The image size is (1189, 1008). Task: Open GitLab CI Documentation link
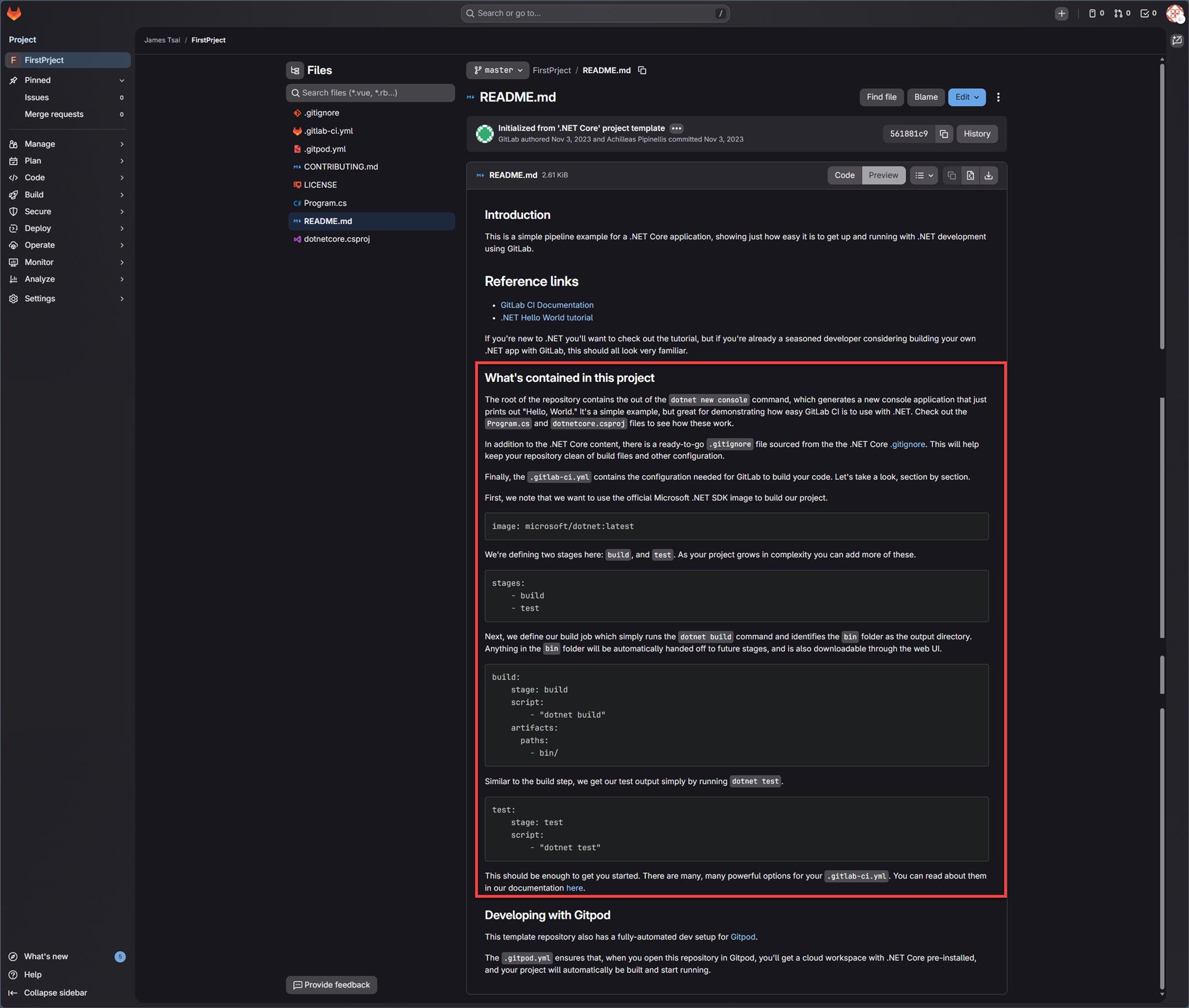pos(546,305)
